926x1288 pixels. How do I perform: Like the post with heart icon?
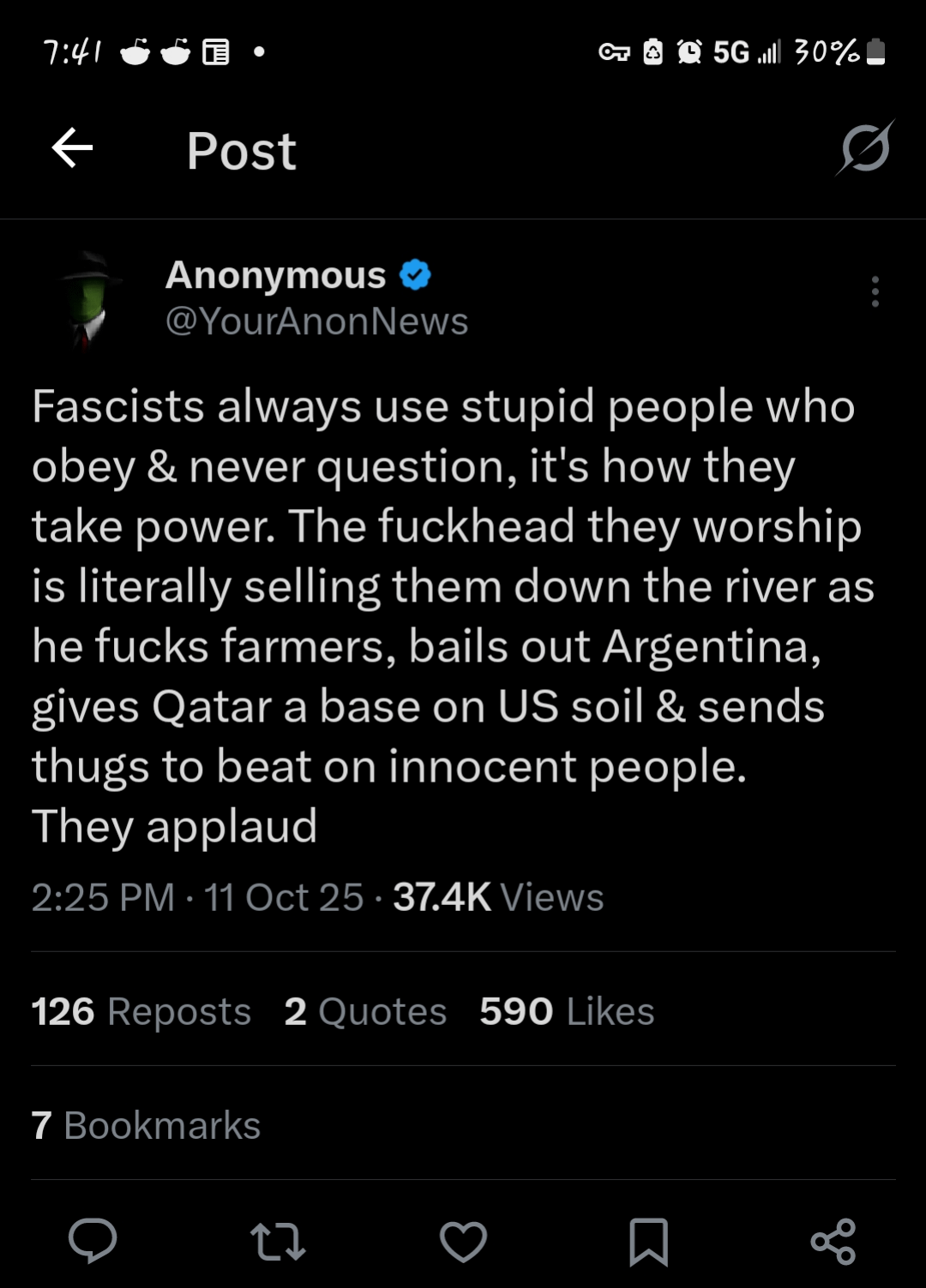click(463, 1242)
